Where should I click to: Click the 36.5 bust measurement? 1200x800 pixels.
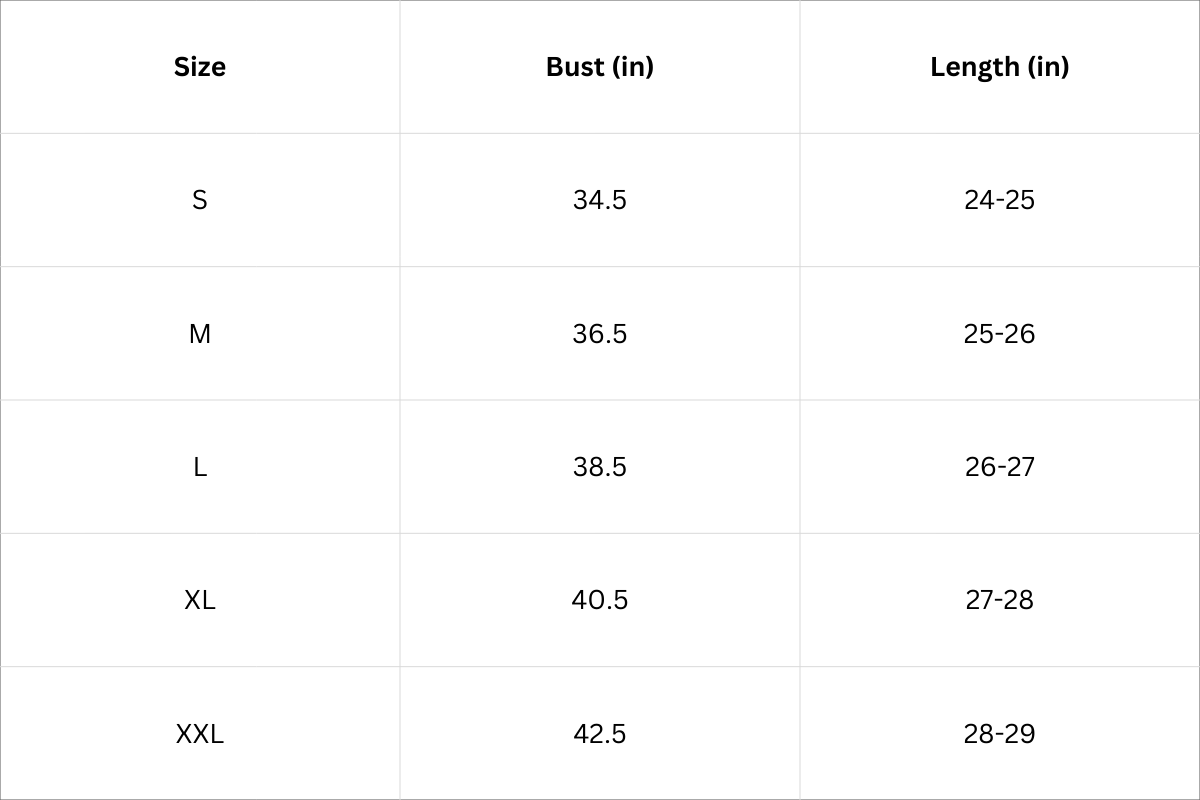coord(600,333)
